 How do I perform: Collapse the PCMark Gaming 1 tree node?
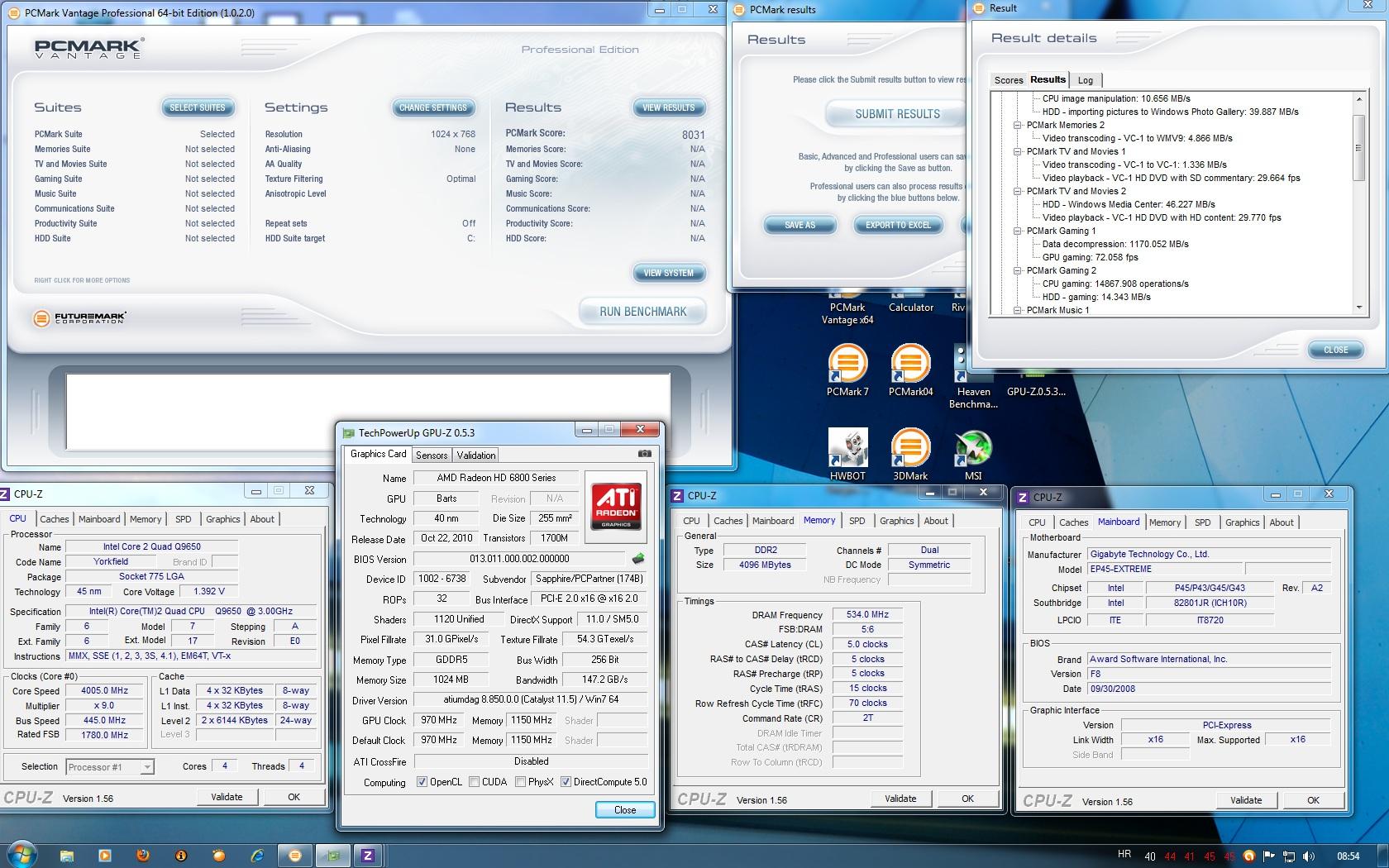click(1018, 231)
